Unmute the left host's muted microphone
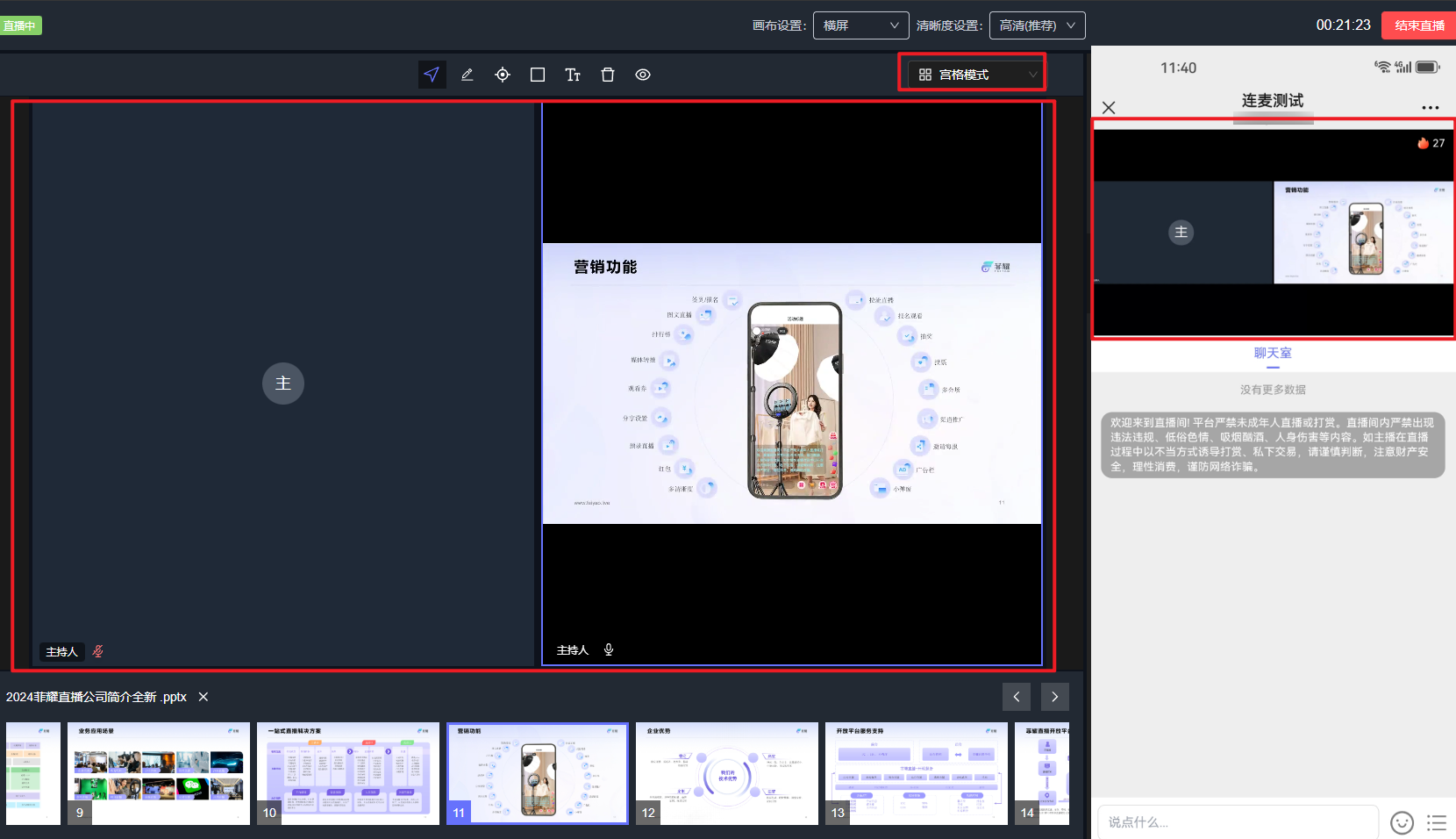This screenshot has width=1456, height=839. (x=98, y=651)
